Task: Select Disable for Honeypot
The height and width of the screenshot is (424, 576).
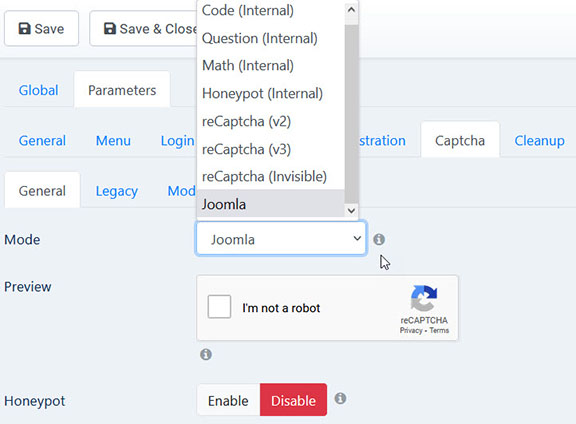Action: 293,400
